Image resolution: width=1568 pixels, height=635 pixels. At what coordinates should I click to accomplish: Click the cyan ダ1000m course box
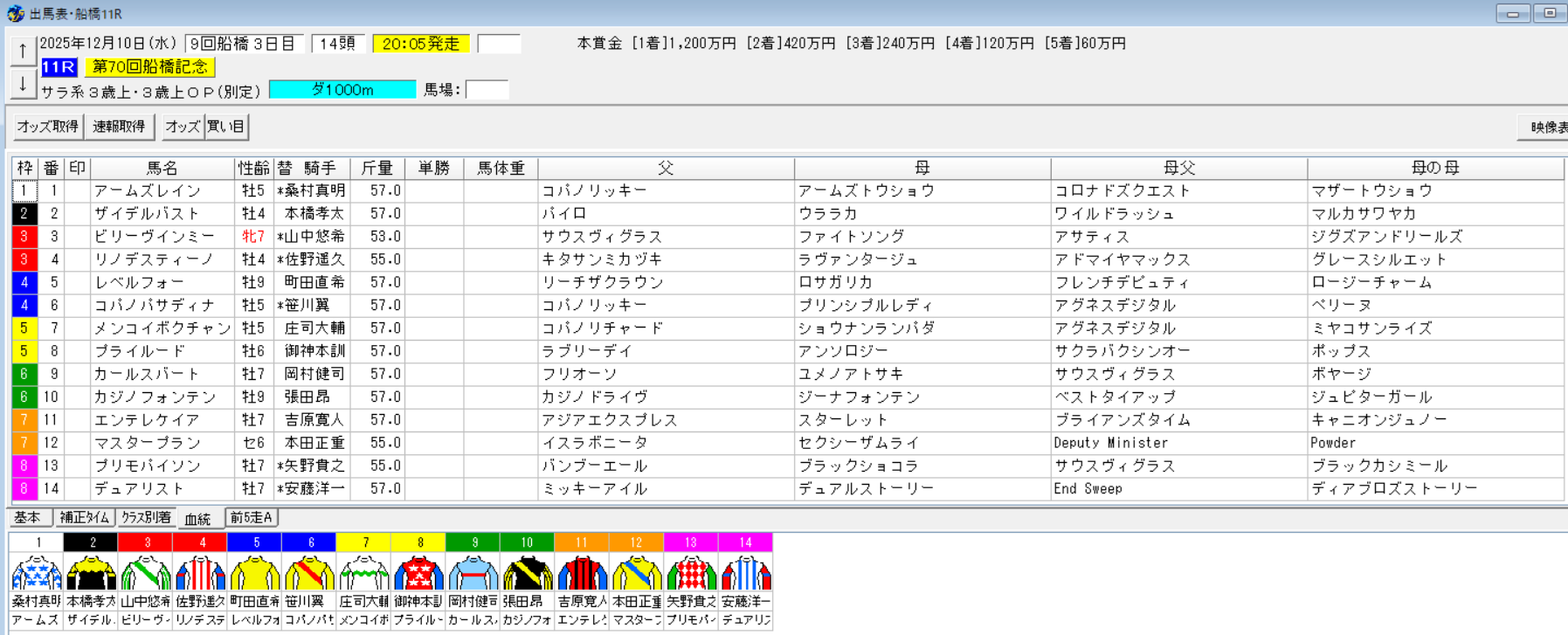[342, 90]
